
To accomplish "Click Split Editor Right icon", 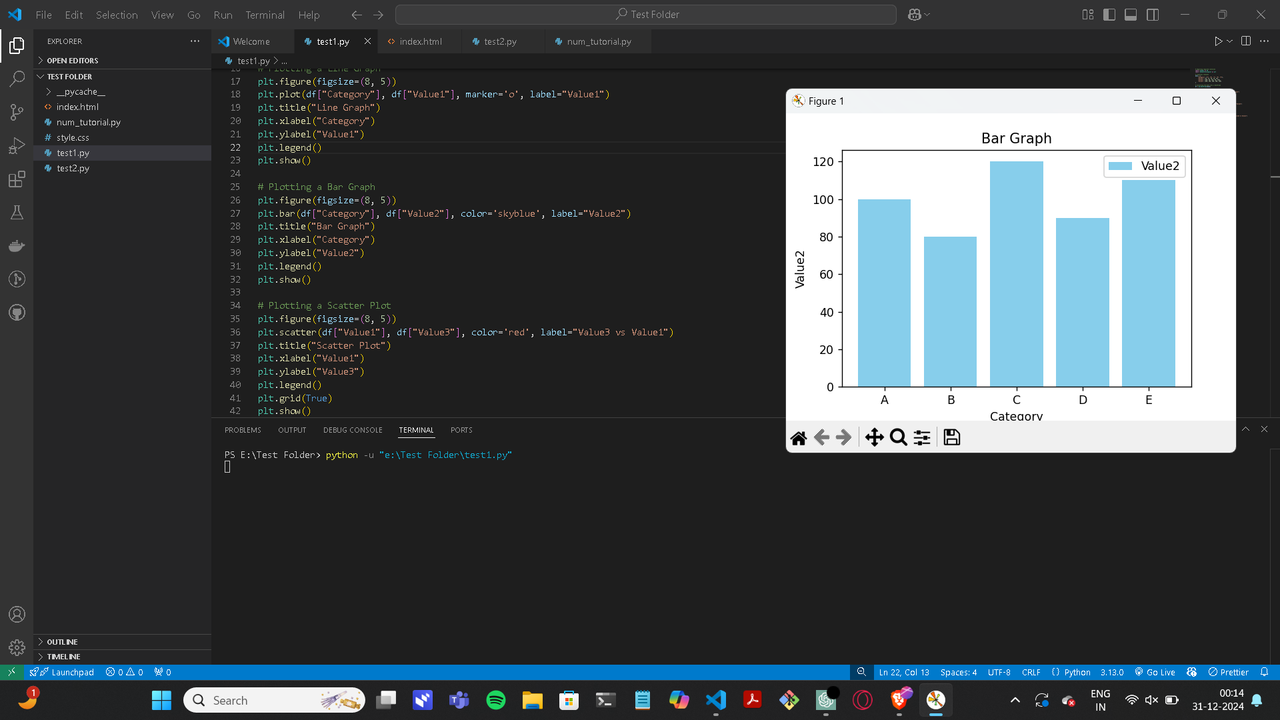I will pos(1246,41).
